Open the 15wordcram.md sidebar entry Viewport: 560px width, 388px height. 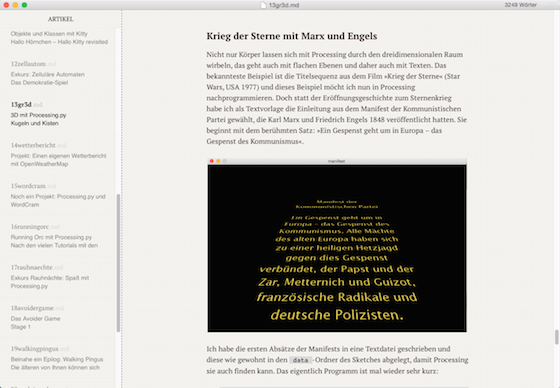point(58,195)
